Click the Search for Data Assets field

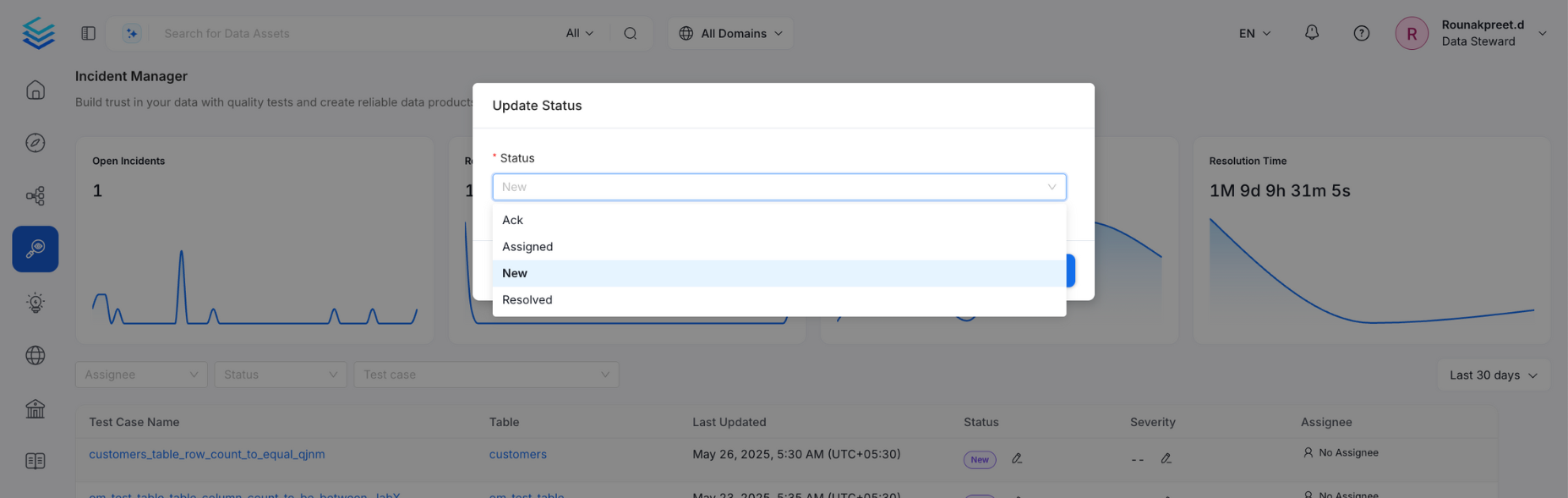tap(355, 33)
